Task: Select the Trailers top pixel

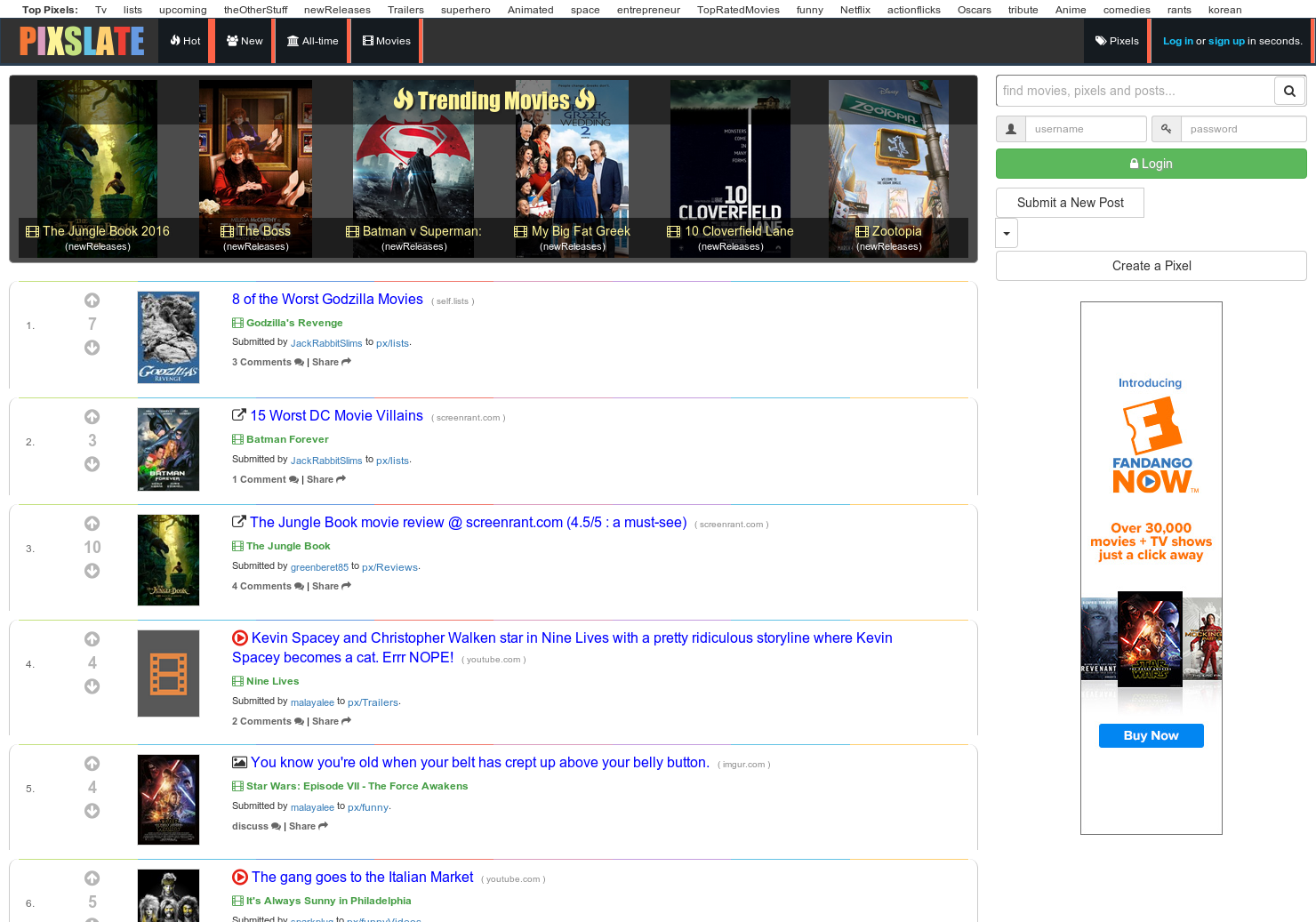Action: point(405,10)
